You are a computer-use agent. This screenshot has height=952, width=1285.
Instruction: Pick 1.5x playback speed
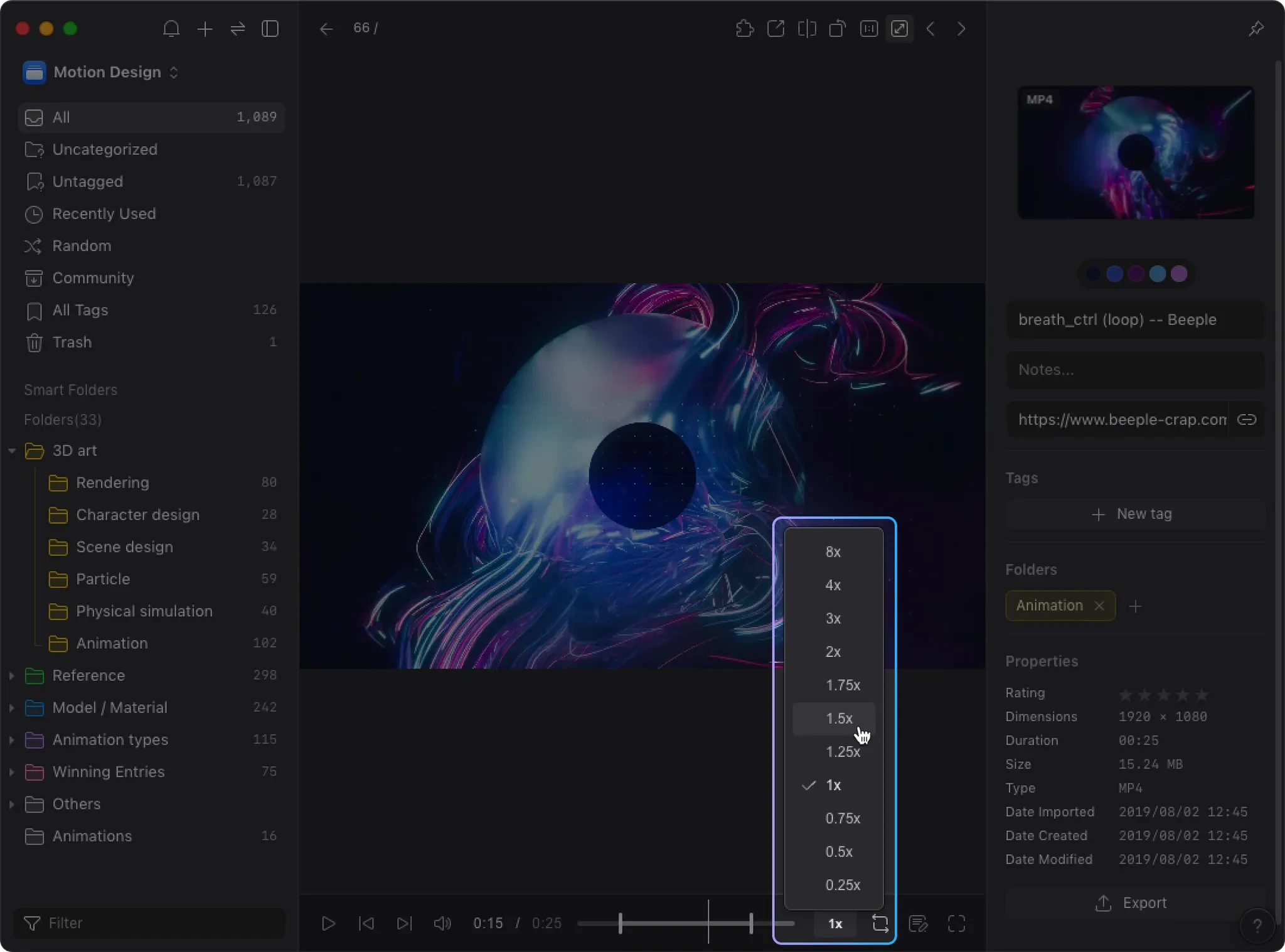[834, 719]
